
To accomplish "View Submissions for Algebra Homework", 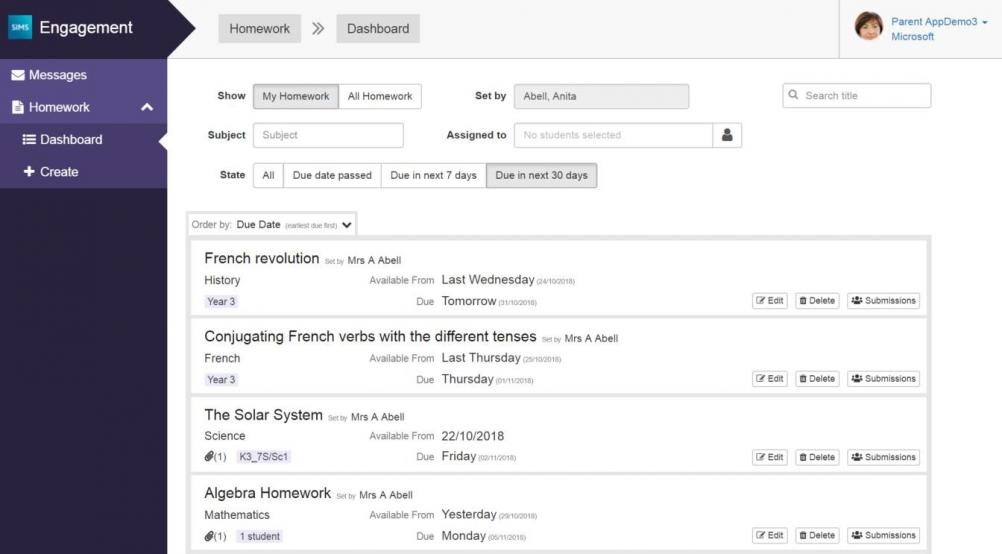I will point(883,535).
